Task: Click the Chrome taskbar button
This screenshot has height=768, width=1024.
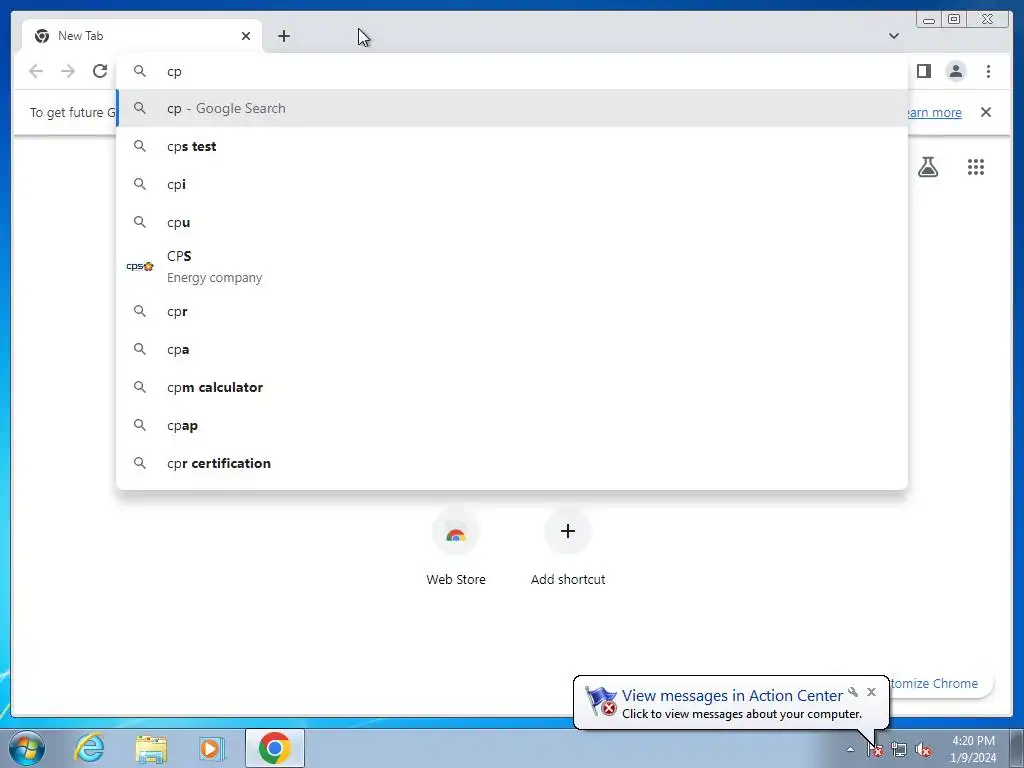Action: pos(275,748)
